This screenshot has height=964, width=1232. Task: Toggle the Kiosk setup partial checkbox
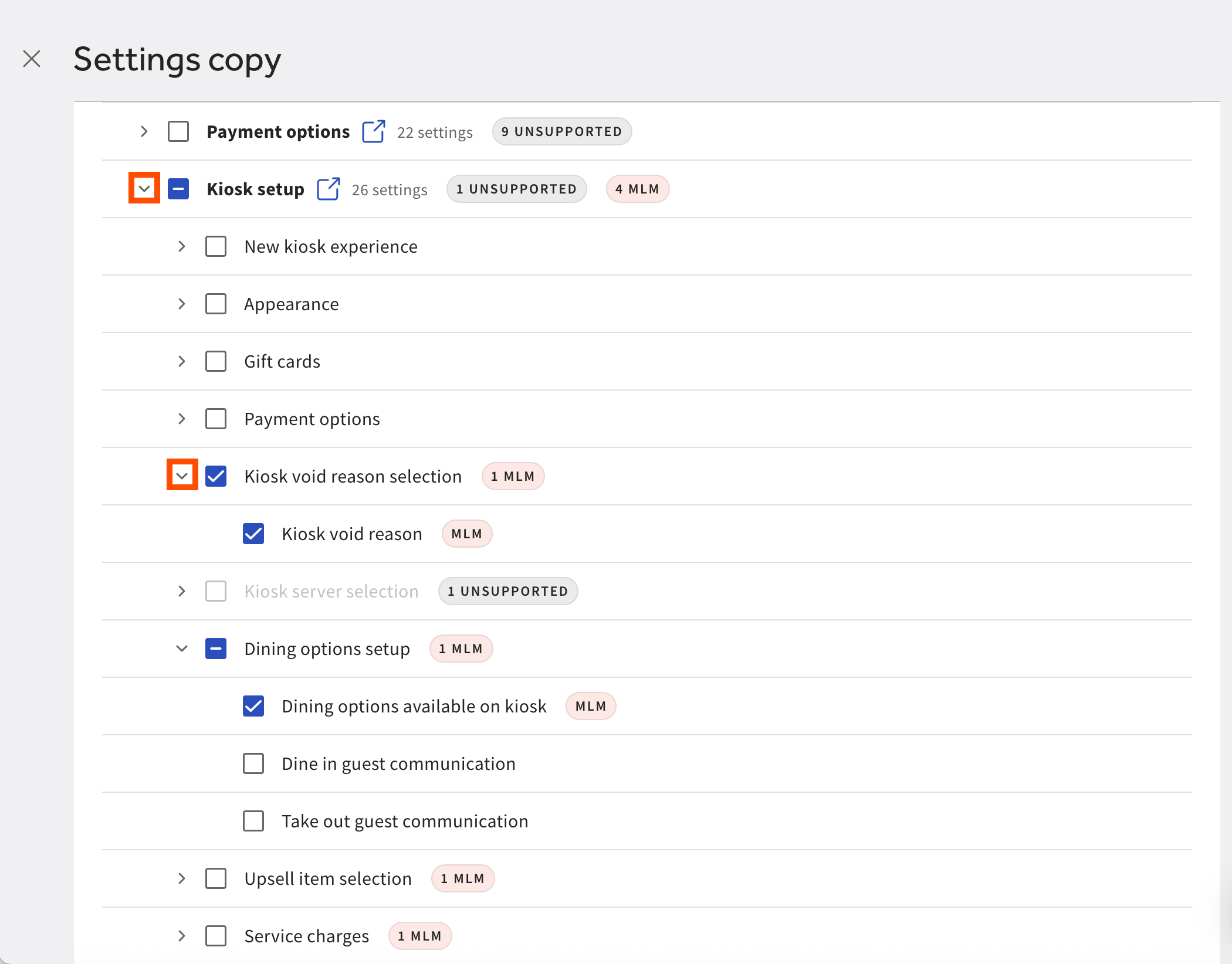pyautogui.click(x=178, y=189)
